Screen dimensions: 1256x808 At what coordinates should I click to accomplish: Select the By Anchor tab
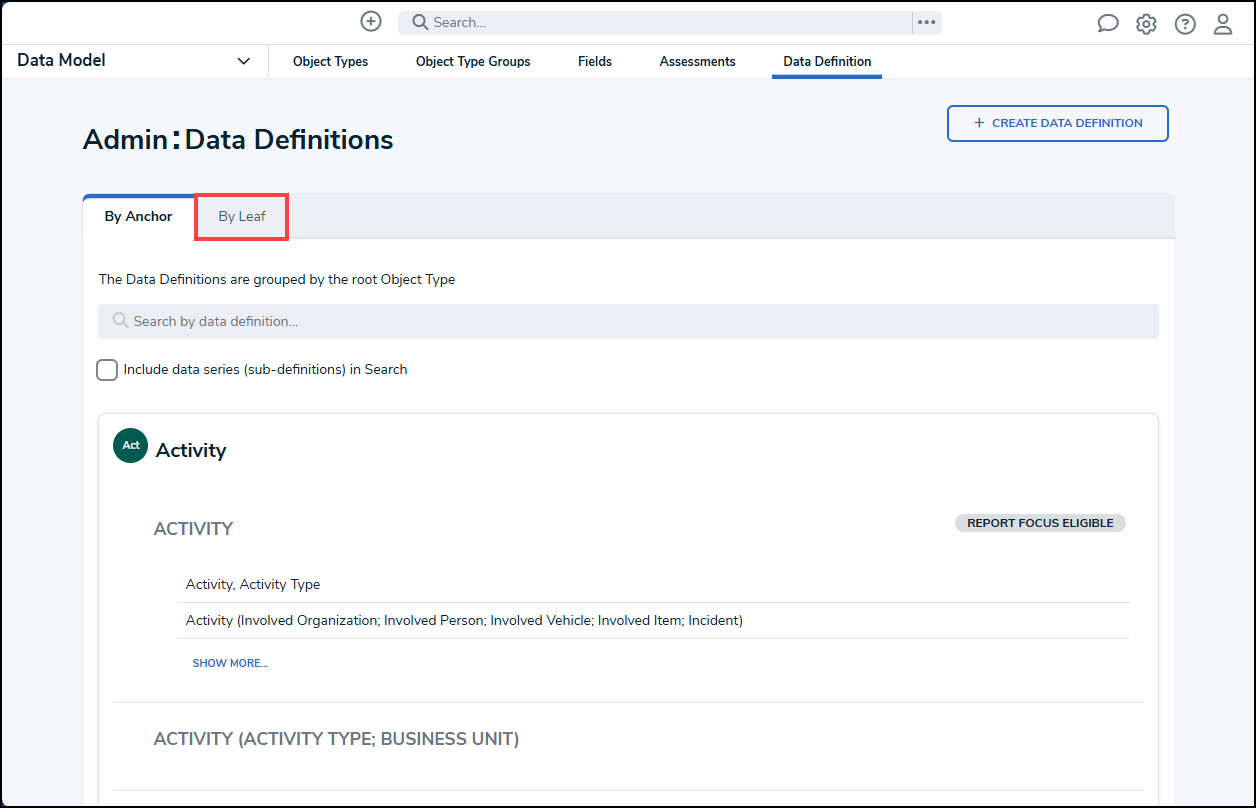pyautogui.click(x=139, y=217)
